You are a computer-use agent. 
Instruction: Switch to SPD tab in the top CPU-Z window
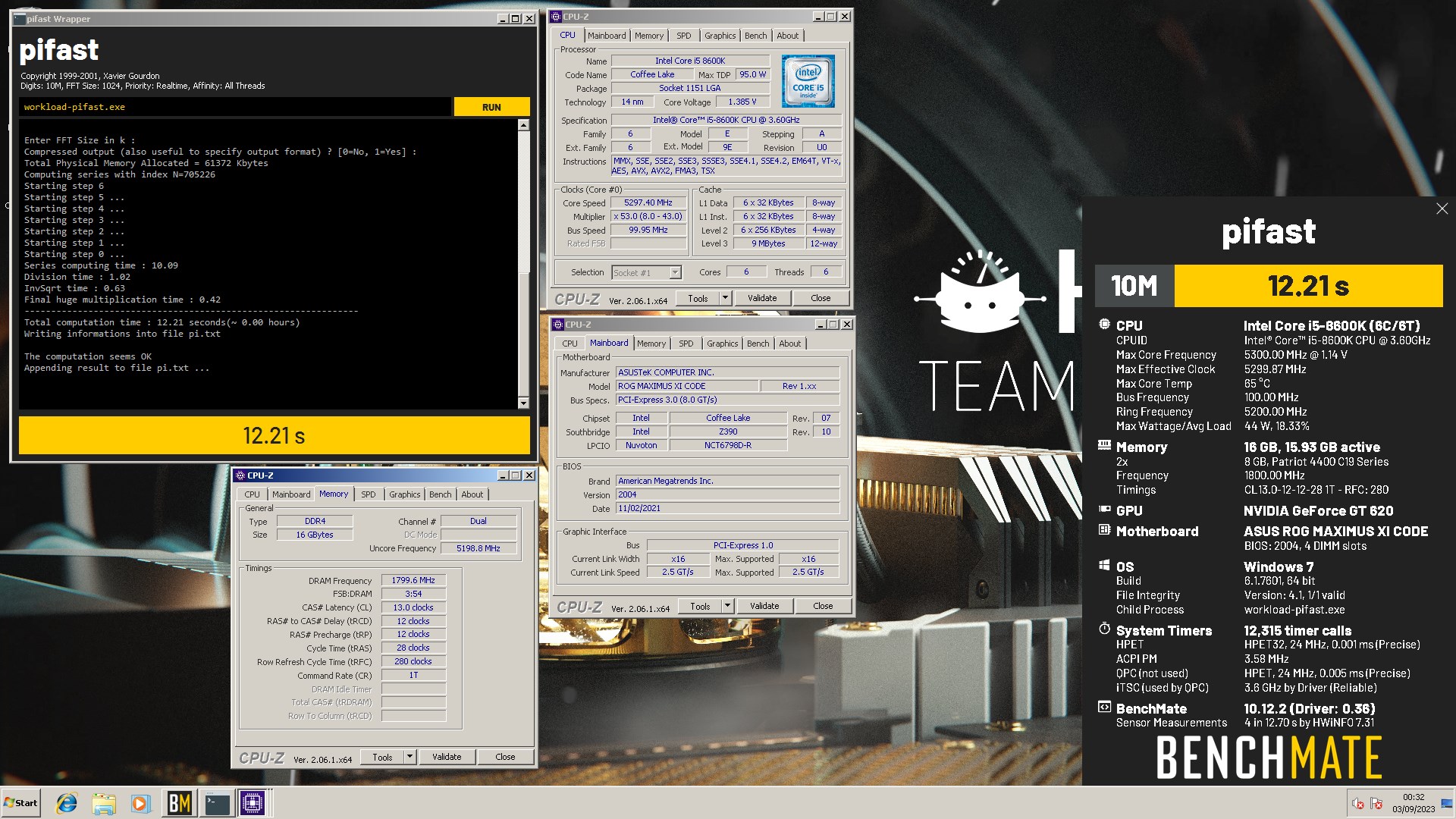(684, 36)
